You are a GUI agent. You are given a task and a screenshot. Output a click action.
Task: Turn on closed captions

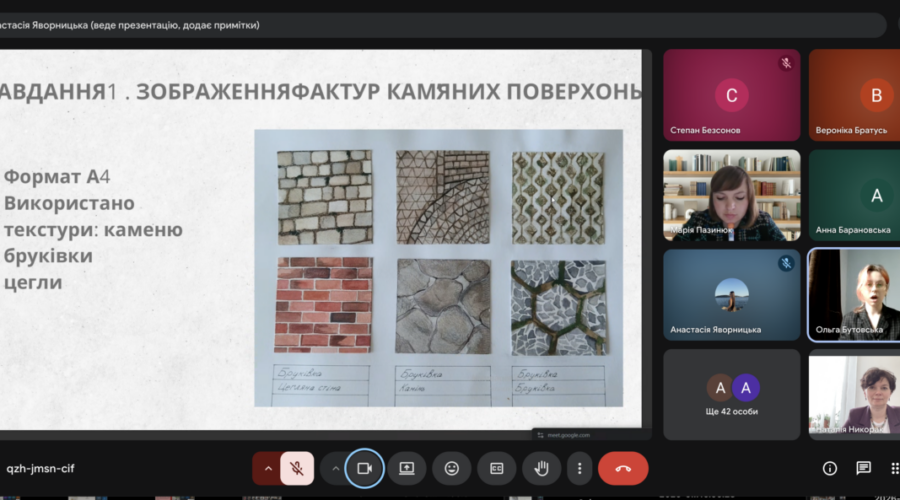pos(496,468)
